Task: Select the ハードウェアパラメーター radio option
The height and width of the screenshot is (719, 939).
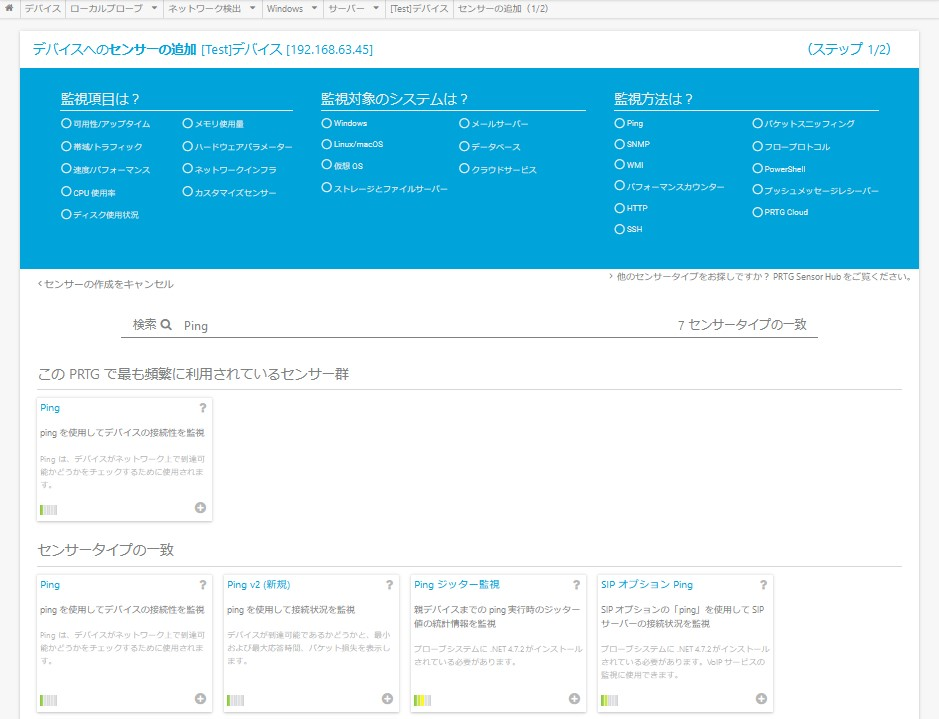Action: (x=187, y=146)
